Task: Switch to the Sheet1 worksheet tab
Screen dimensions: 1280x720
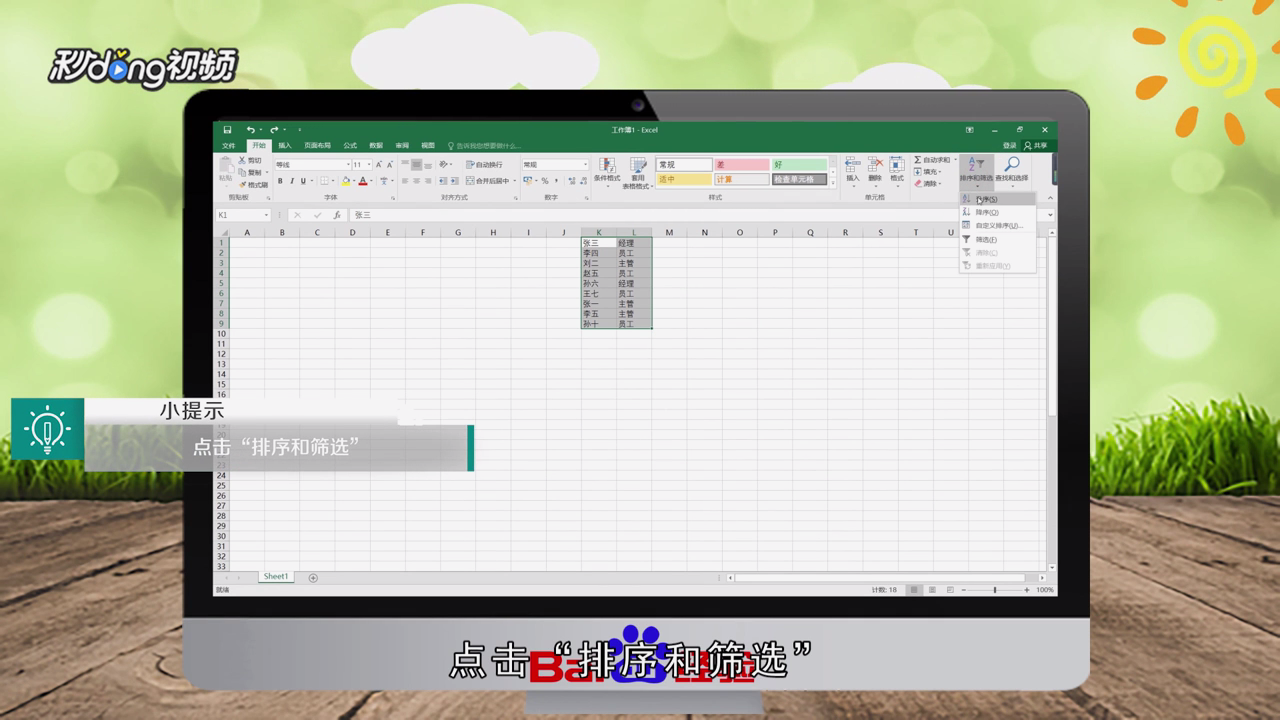Action: pos(275,577)
